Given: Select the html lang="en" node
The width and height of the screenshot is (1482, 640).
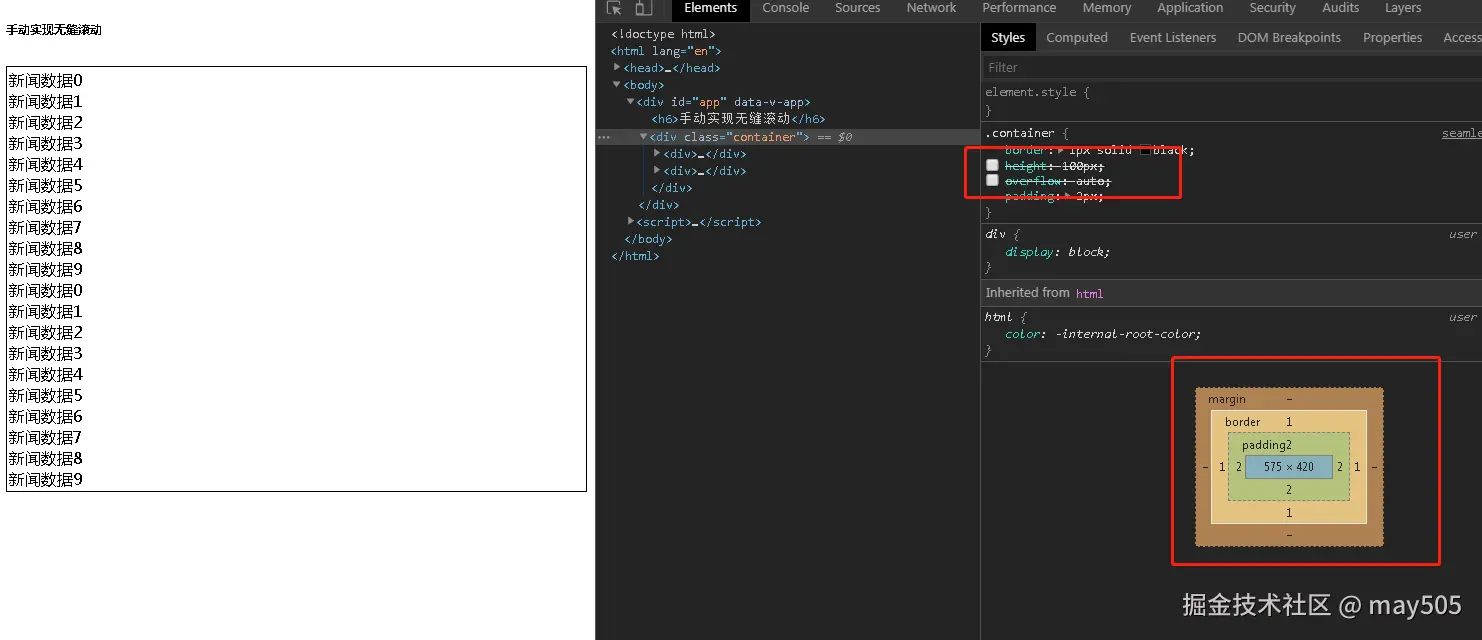Looking at the screenshot, I should pyautogui.click(x=666, y=51).
